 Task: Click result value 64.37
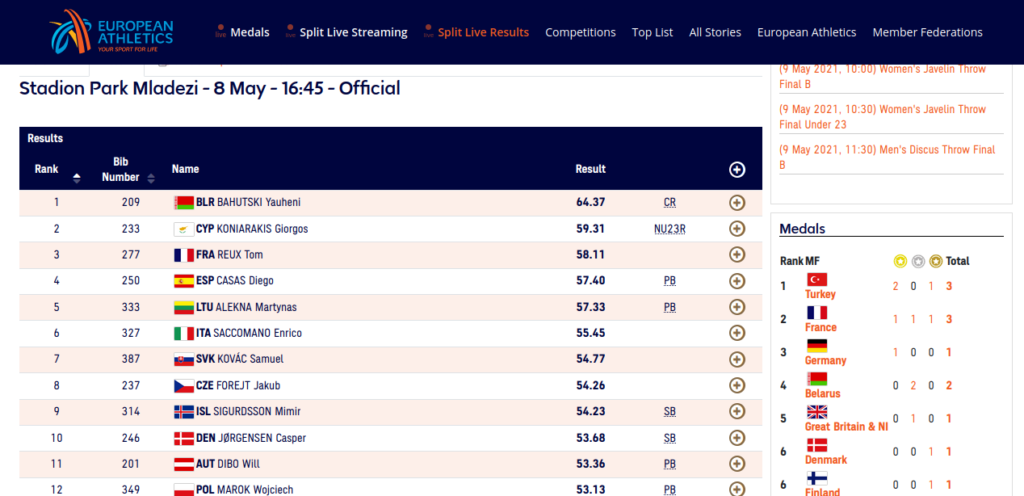coord(590,202)
